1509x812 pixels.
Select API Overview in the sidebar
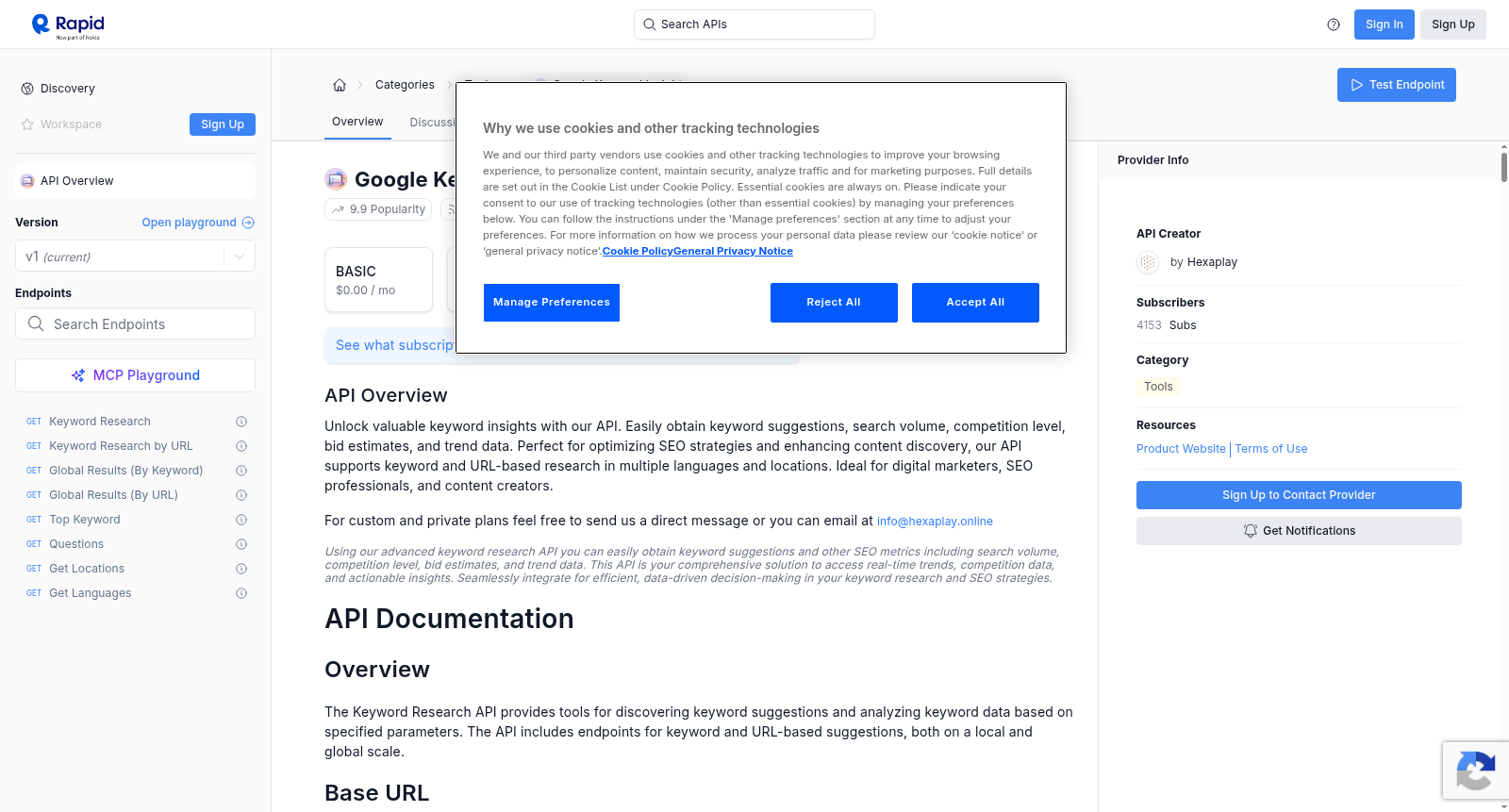(x=135, y=181)
